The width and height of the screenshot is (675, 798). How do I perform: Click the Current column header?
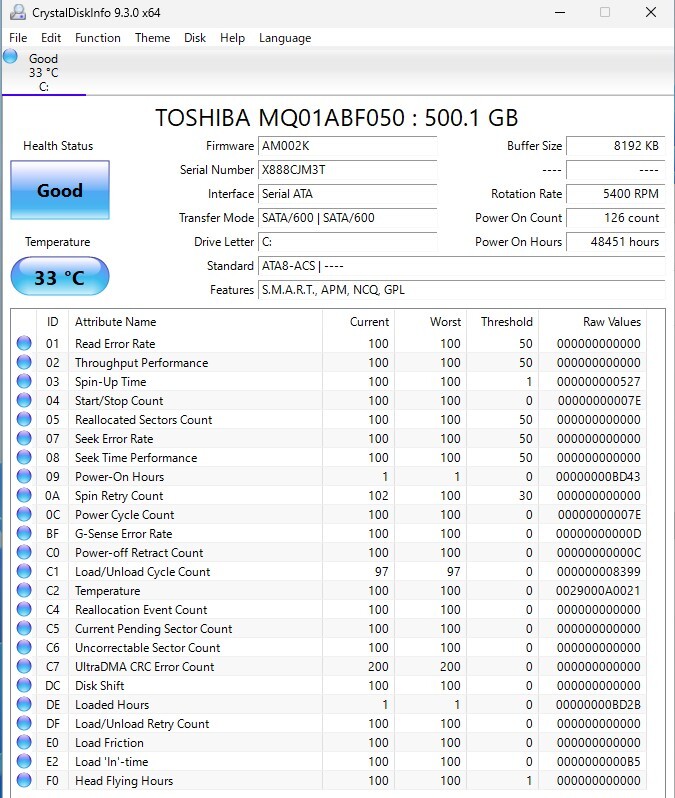coord(358,322)
